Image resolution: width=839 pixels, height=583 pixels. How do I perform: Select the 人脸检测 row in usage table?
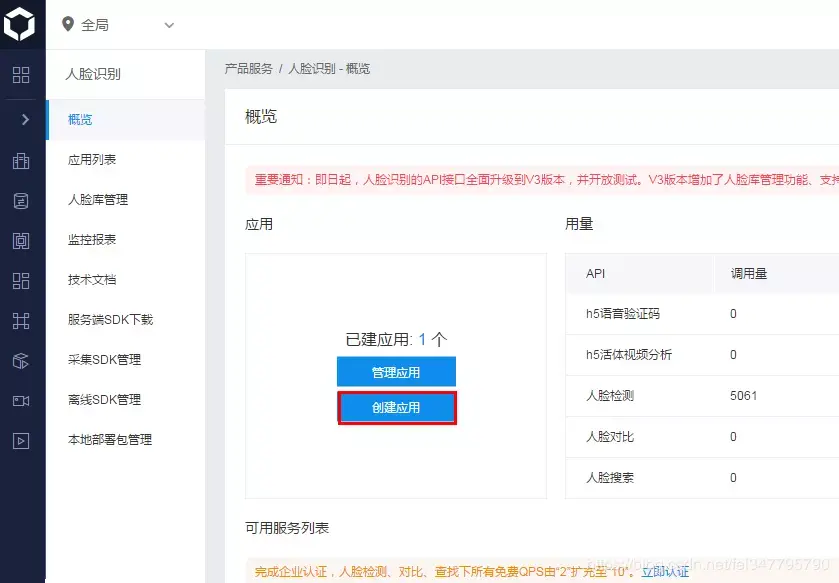tap(613, 396)
